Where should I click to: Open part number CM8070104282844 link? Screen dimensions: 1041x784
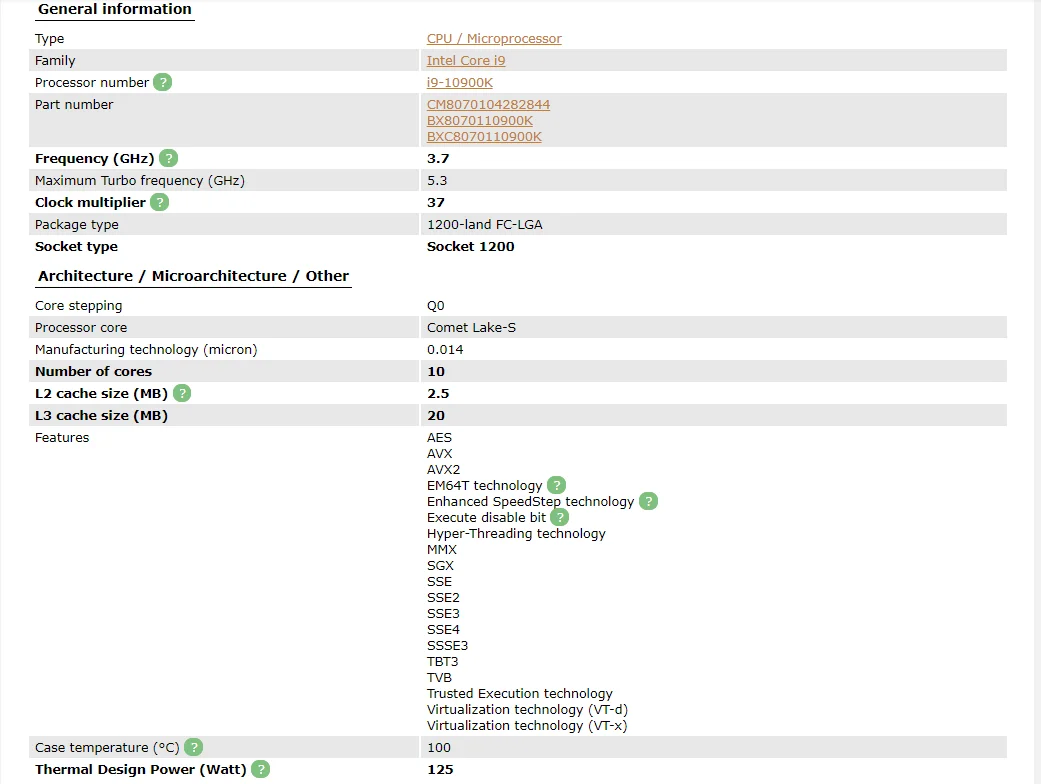(488, 104)
